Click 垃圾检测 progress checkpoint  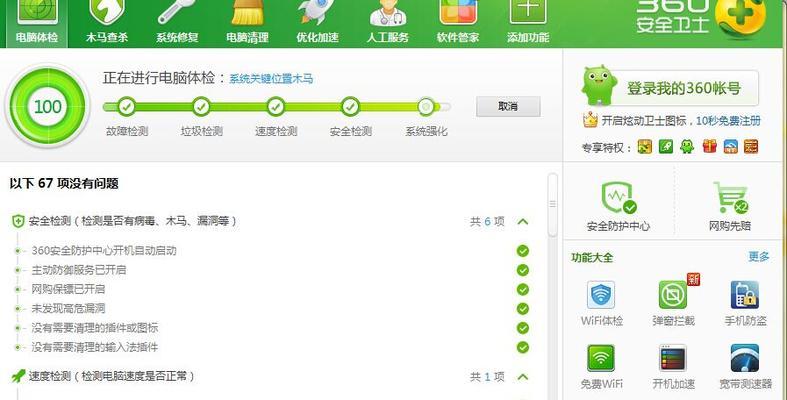[x=201, y=106]
